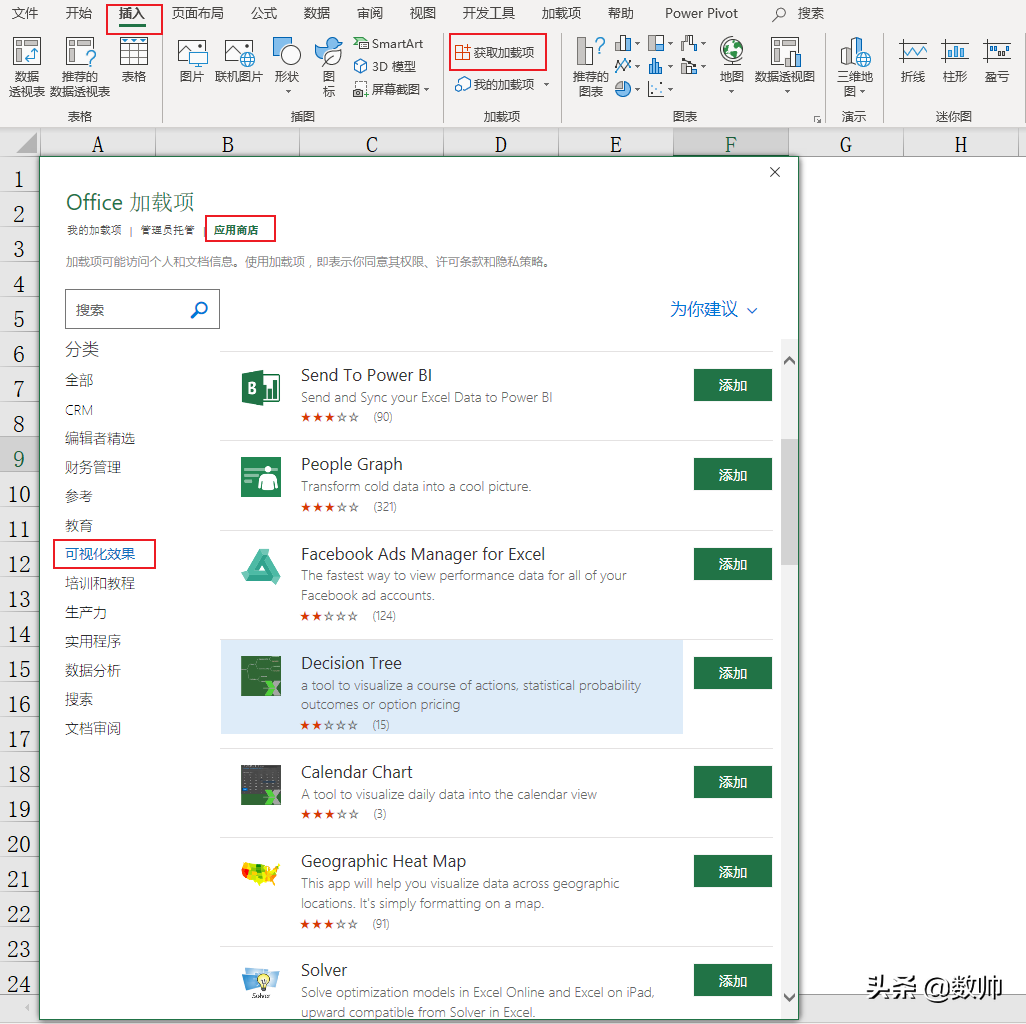This screenshot has height=1024, width=1026.
Task: Insert Line sparkline (折线)
Action: pos(912,60)
